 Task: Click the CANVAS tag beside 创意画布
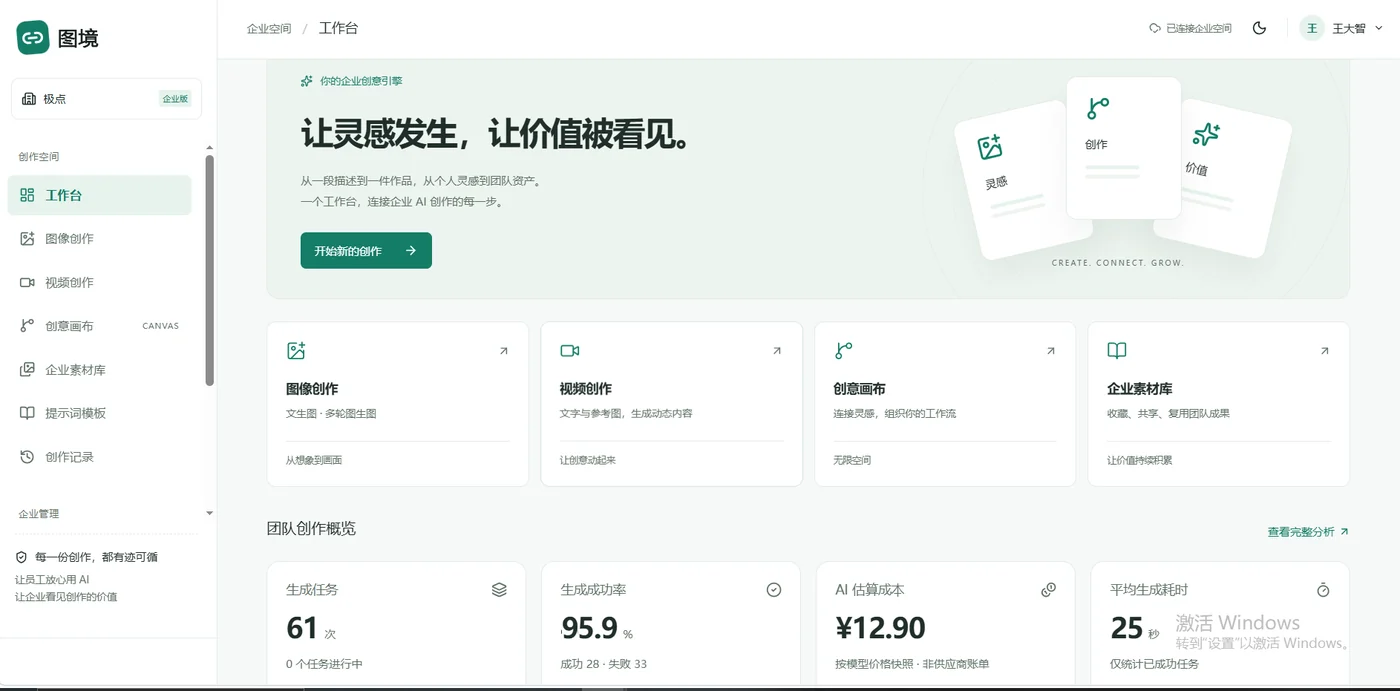(161, 326)
